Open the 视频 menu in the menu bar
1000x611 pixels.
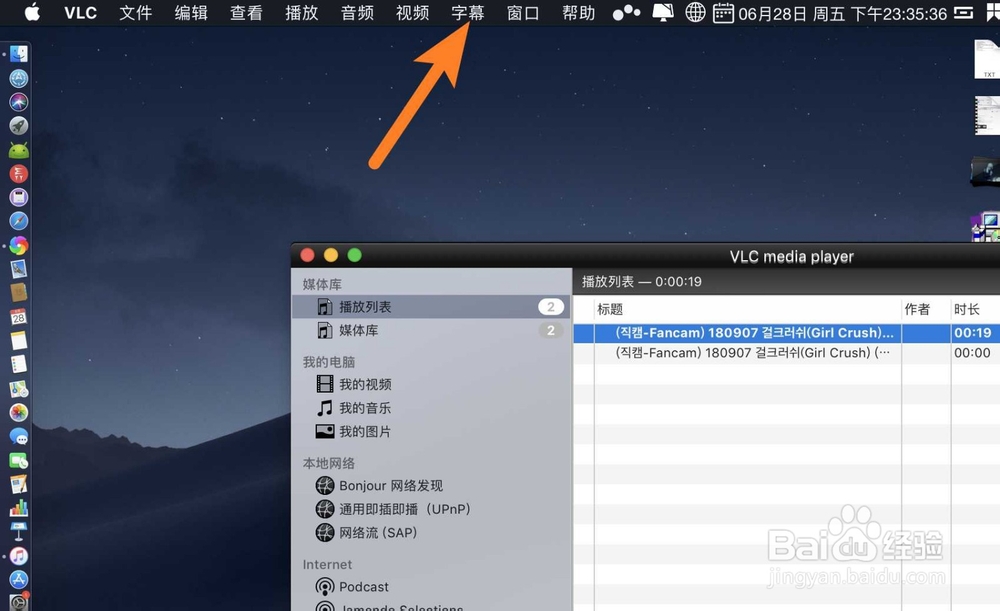(411, 13)
